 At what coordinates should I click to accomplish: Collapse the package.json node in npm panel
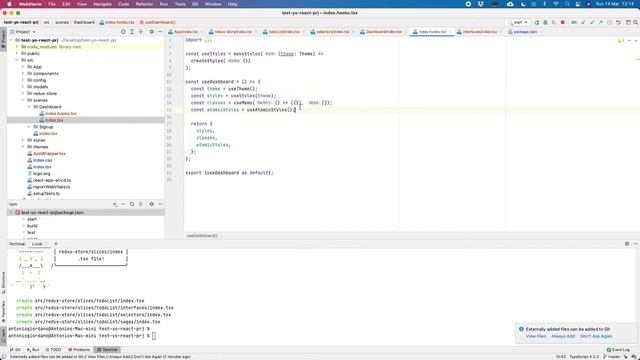pos(11,213)
